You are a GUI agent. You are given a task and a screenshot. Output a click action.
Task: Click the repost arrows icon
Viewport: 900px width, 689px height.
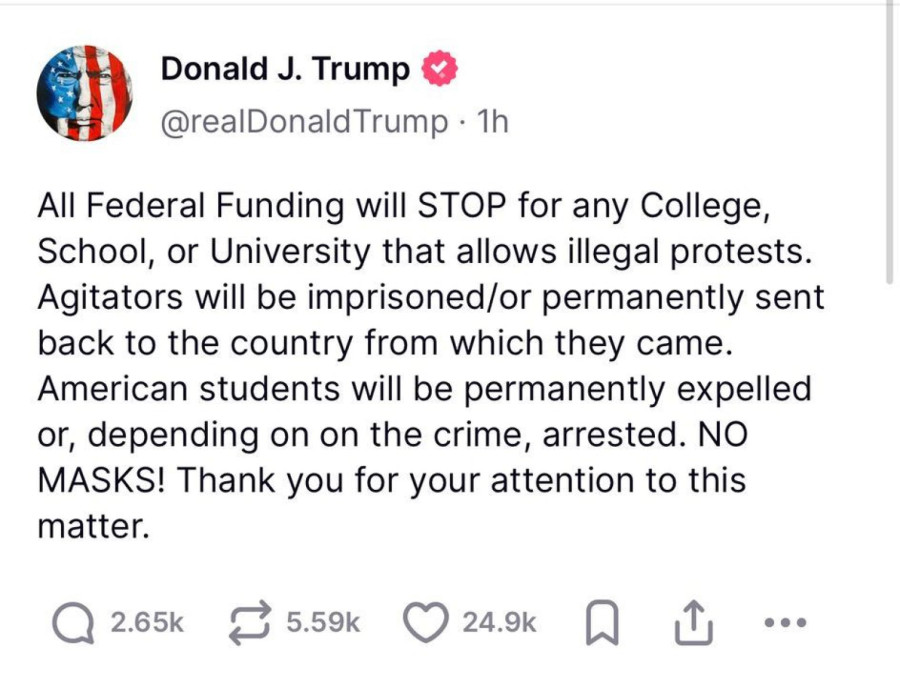point(253,622)
